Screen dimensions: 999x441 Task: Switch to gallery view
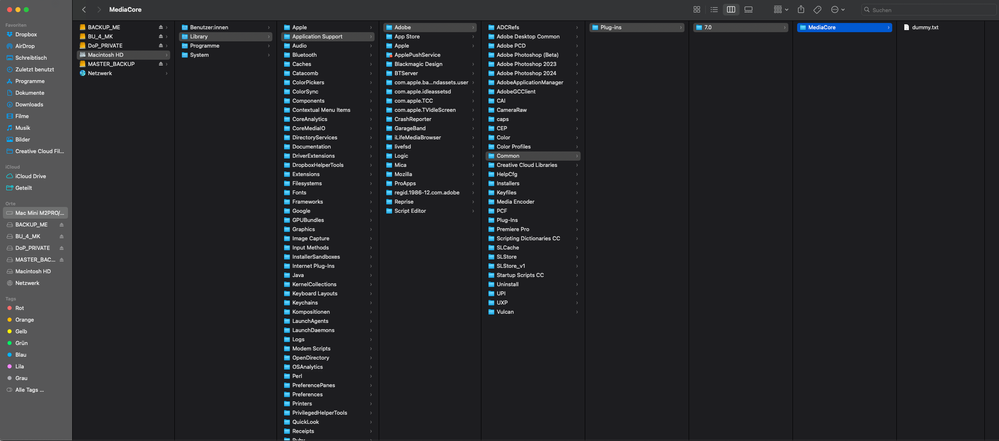749,10
